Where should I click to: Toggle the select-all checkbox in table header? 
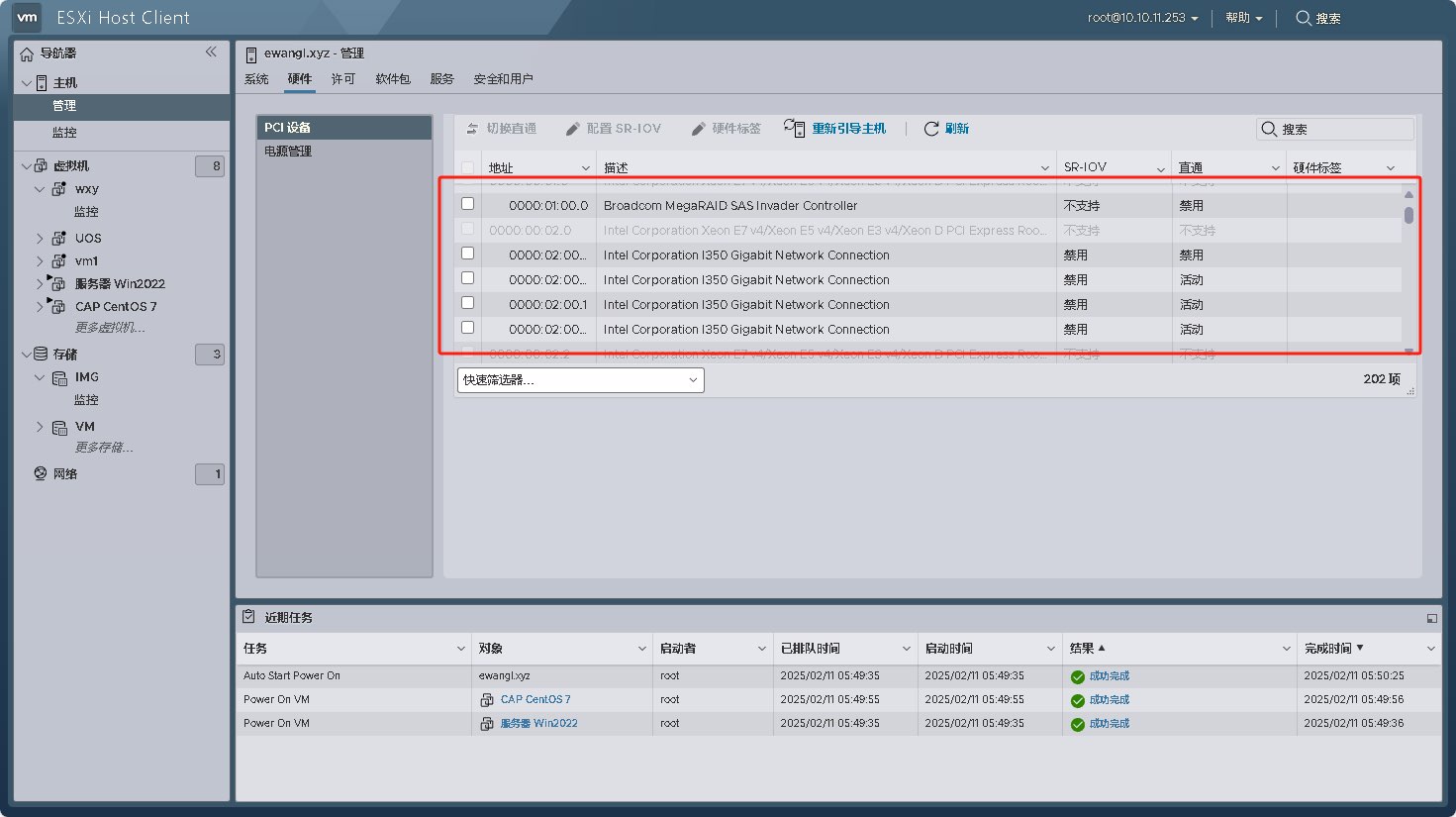click(x=468, y=167)
